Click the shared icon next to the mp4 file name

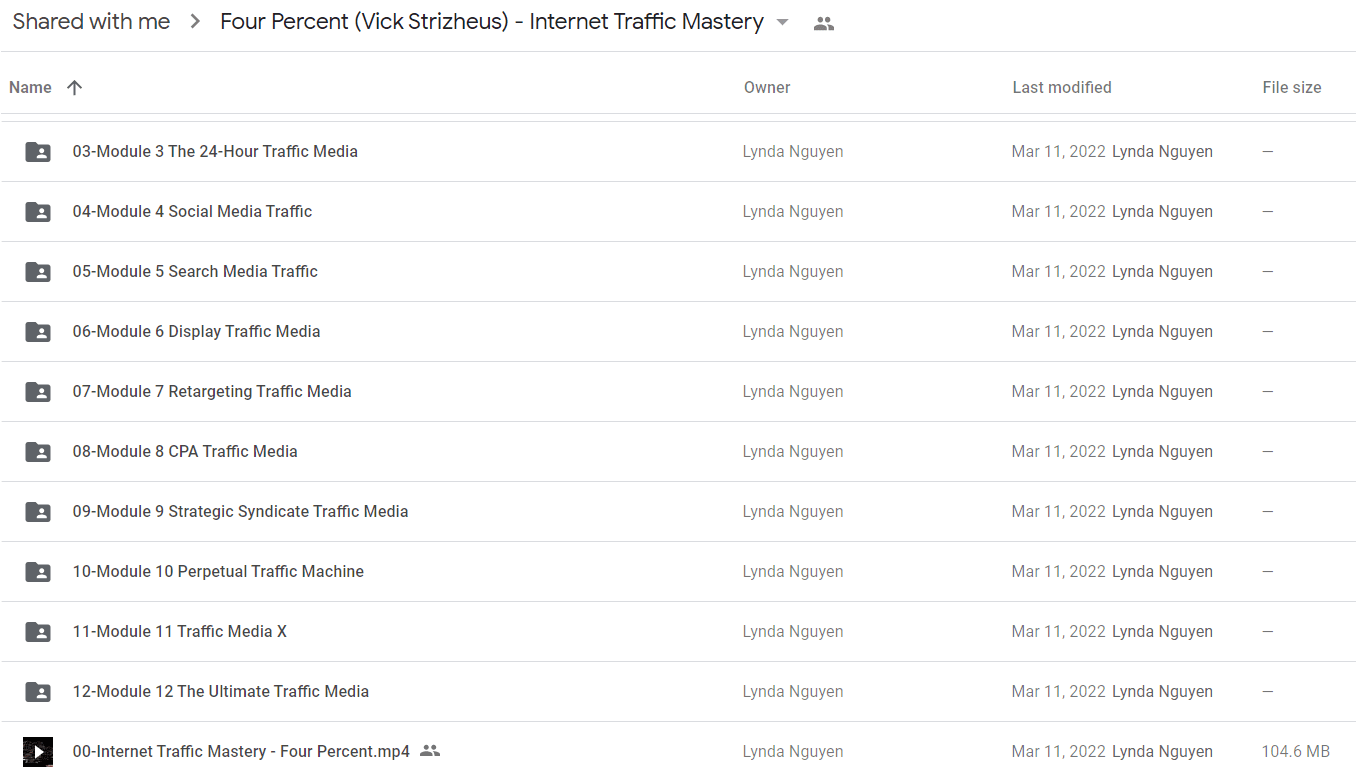[430, 751]
